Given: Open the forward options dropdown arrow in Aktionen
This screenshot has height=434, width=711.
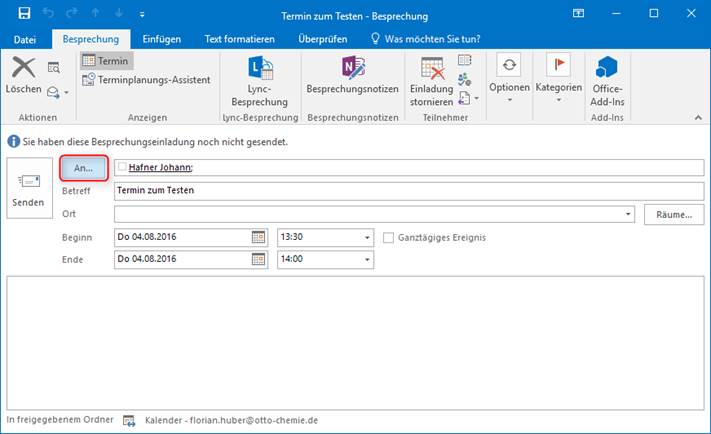Looking at the screenshot, I should click(67, 93).
